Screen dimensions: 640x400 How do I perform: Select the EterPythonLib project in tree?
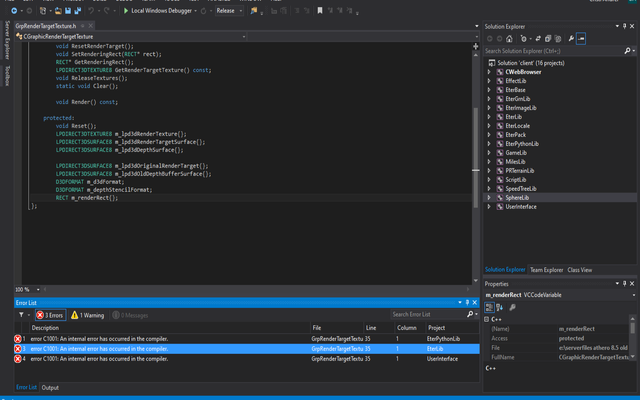point(522,144)
